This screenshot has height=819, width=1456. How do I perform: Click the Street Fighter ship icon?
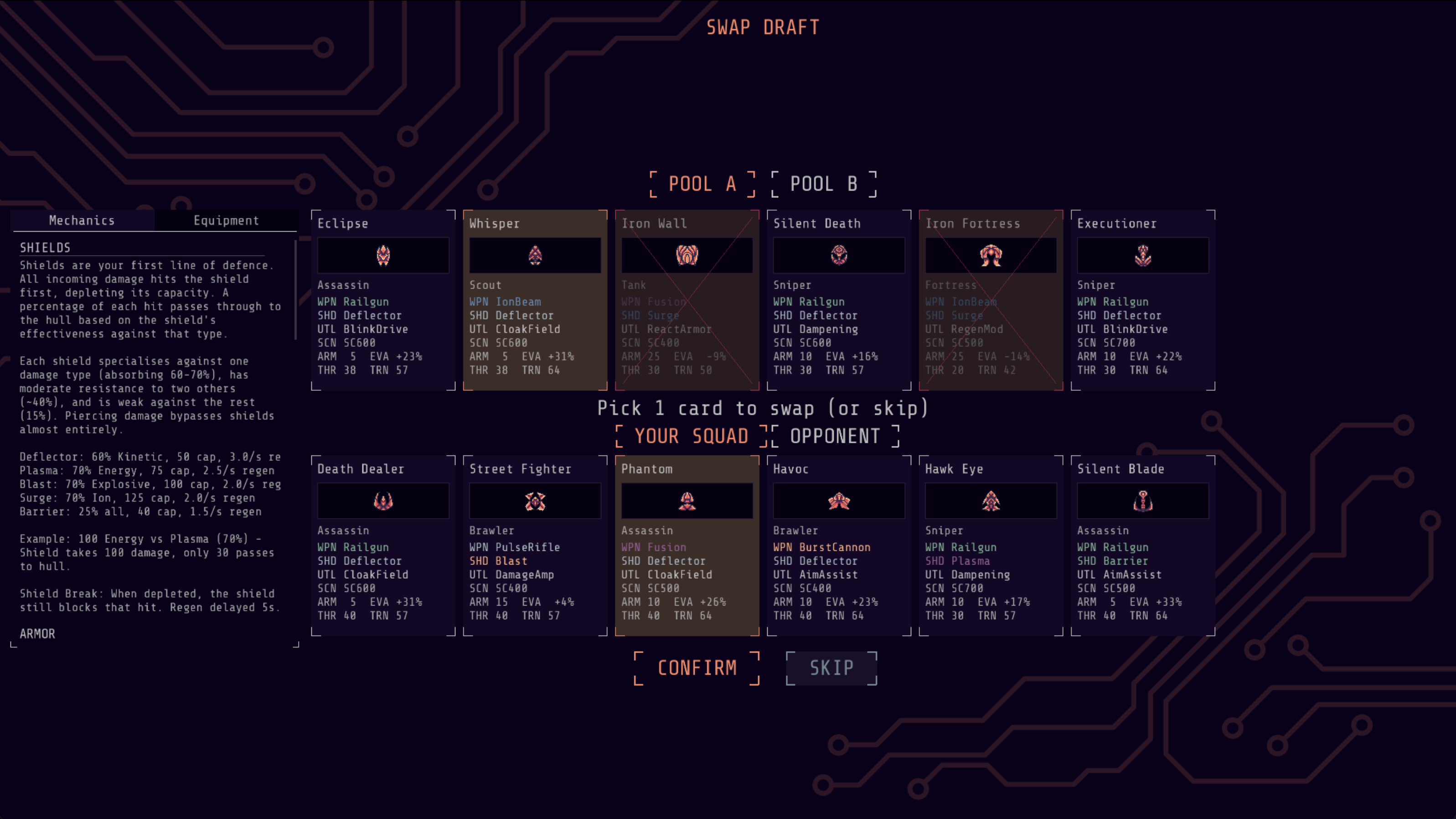[x=535, y=501]
